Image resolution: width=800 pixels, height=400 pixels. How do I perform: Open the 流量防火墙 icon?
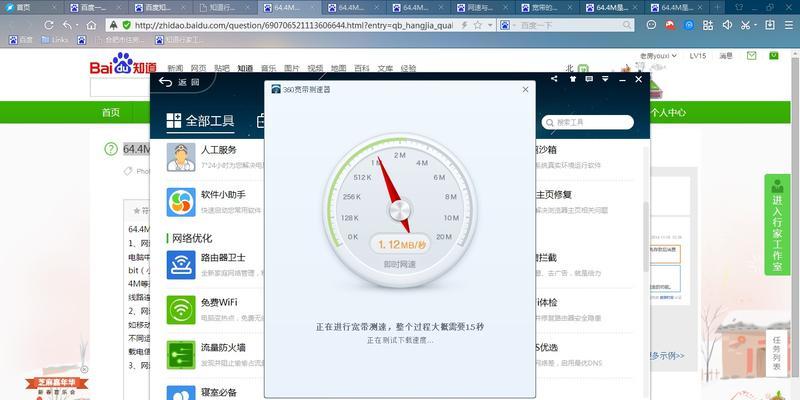pos(181,355)
